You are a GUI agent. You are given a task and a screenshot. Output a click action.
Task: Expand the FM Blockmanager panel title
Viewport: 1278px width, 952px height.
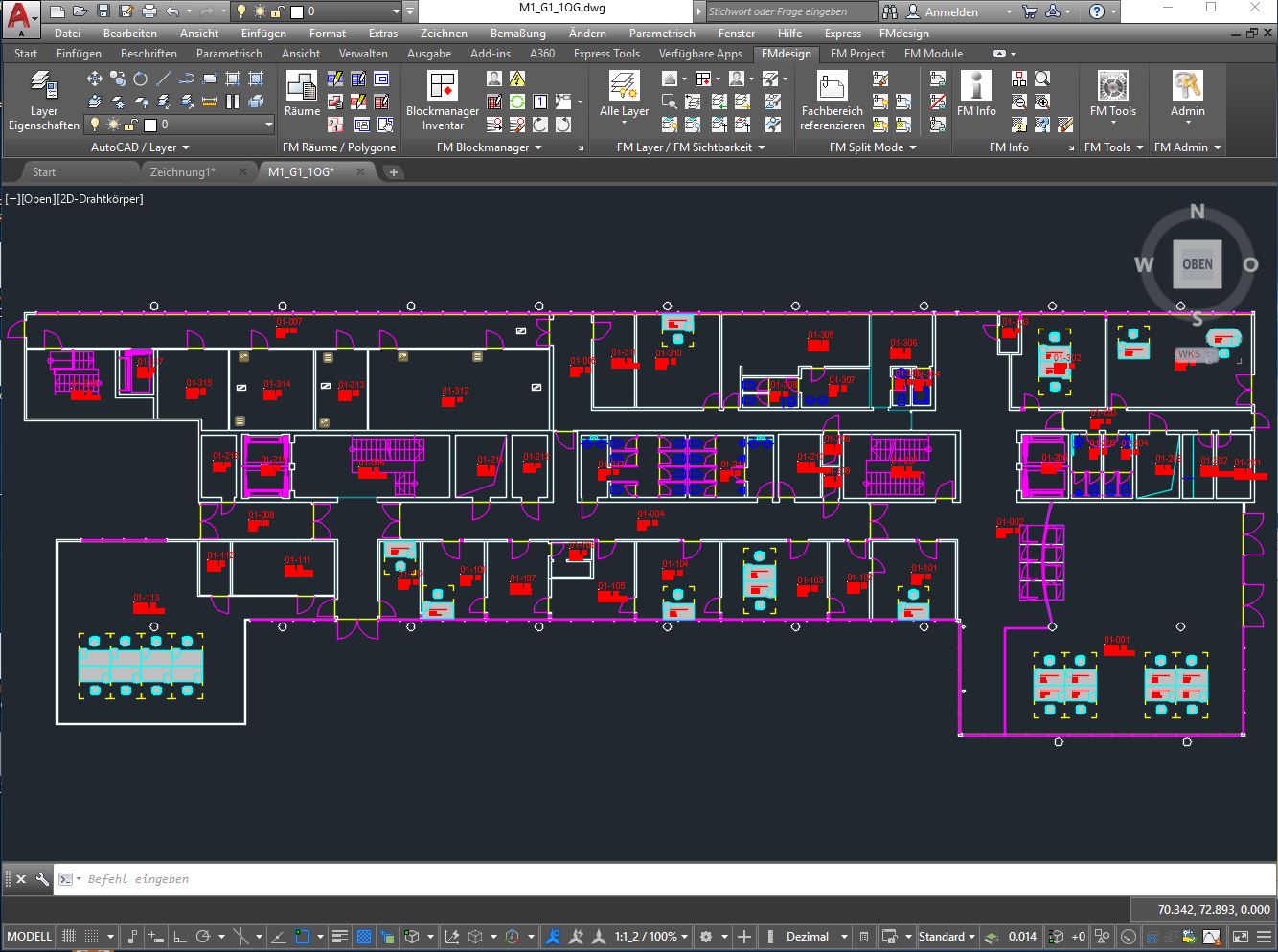tap(490, 147)
